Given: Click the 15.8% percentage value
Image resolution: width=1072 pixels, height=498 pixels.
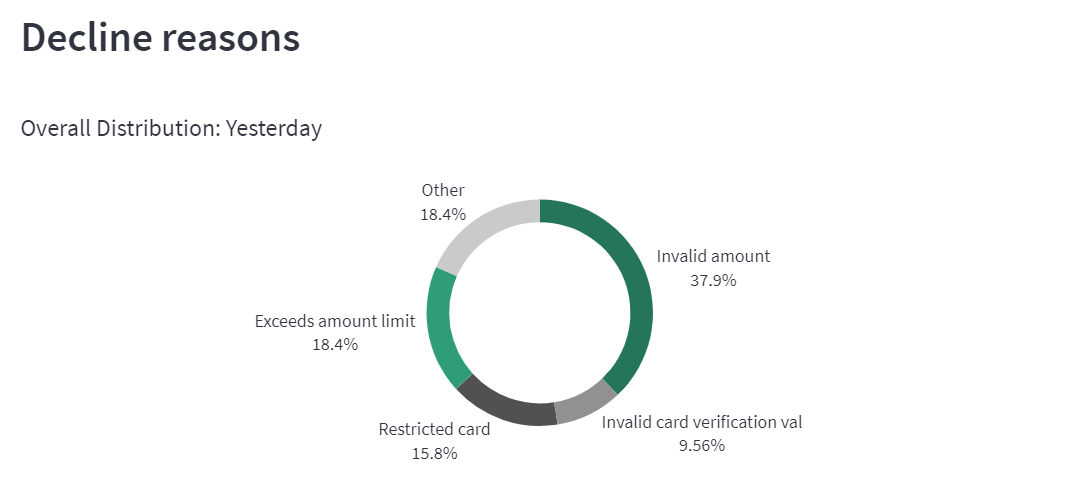Looking at the screenshot, I should [434, 454].
